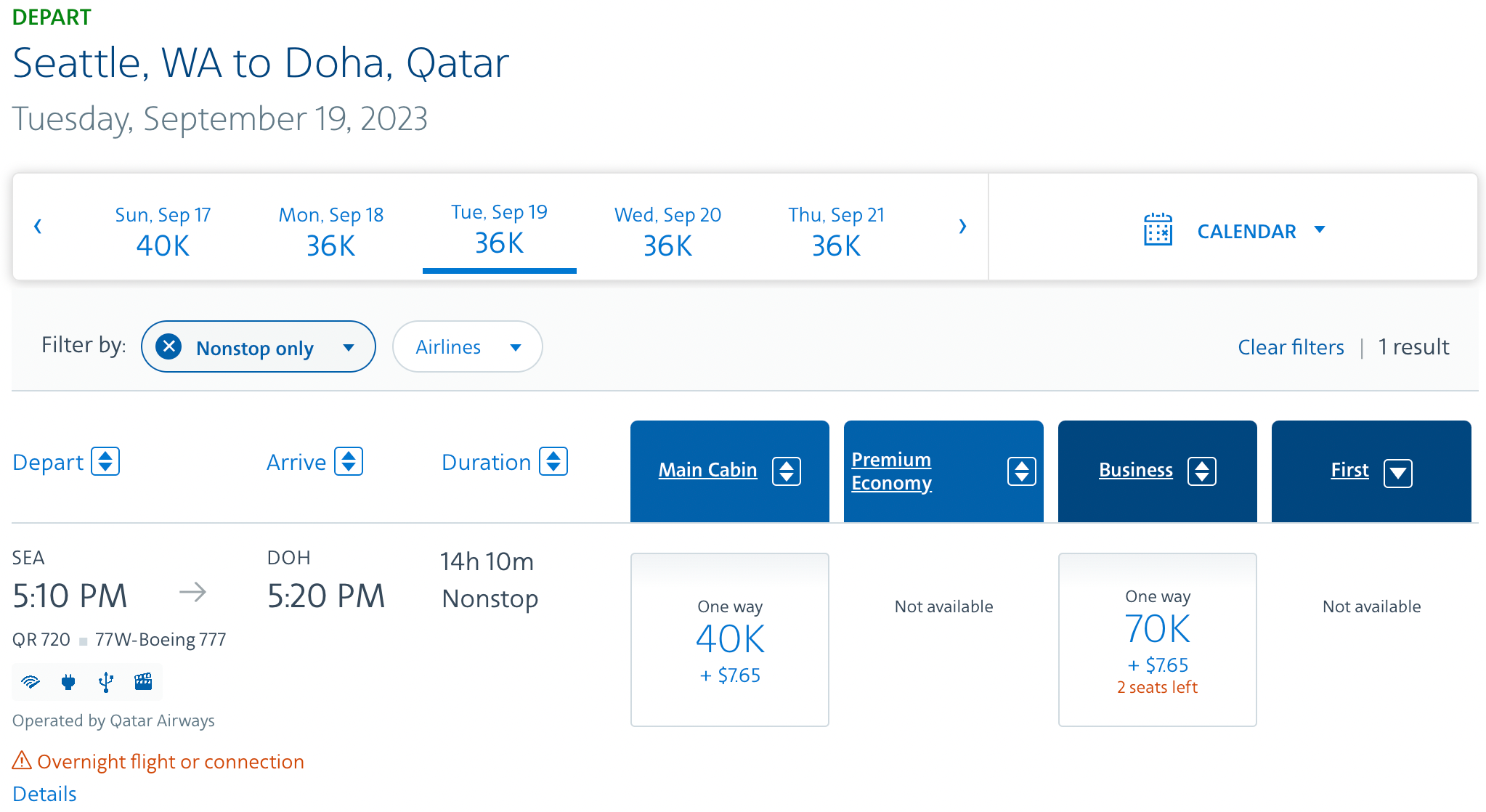
Task: Select the Sun, Sep 17 date showing 40K
Action: coord(163,229)
